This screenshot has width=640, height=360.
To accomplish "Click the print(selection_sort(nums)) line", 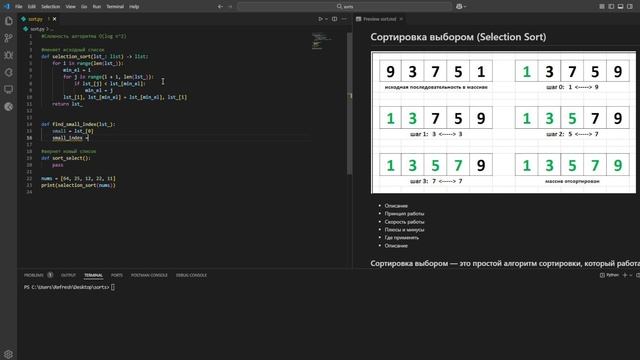I will [78, 185].
